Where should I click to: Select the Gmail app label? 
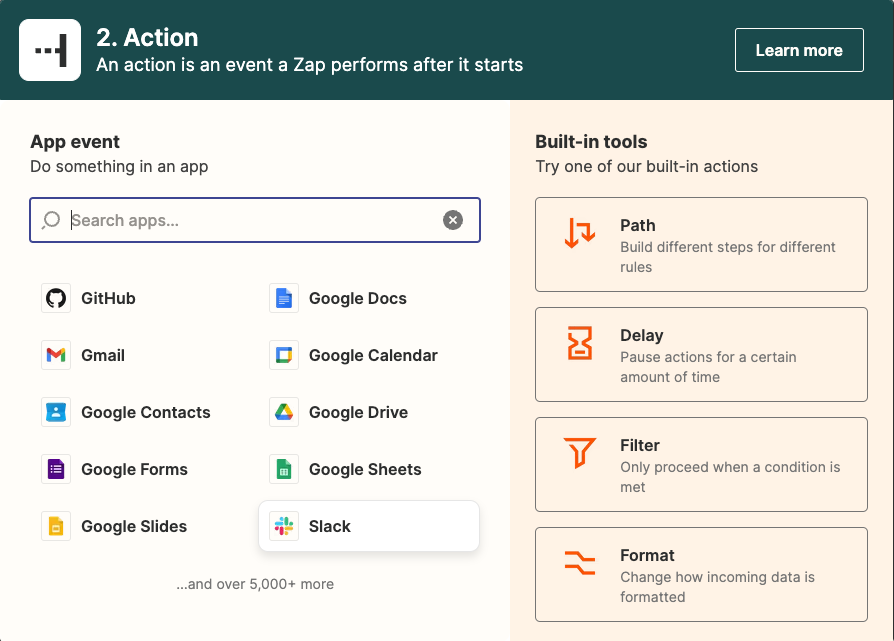point(103,355)
